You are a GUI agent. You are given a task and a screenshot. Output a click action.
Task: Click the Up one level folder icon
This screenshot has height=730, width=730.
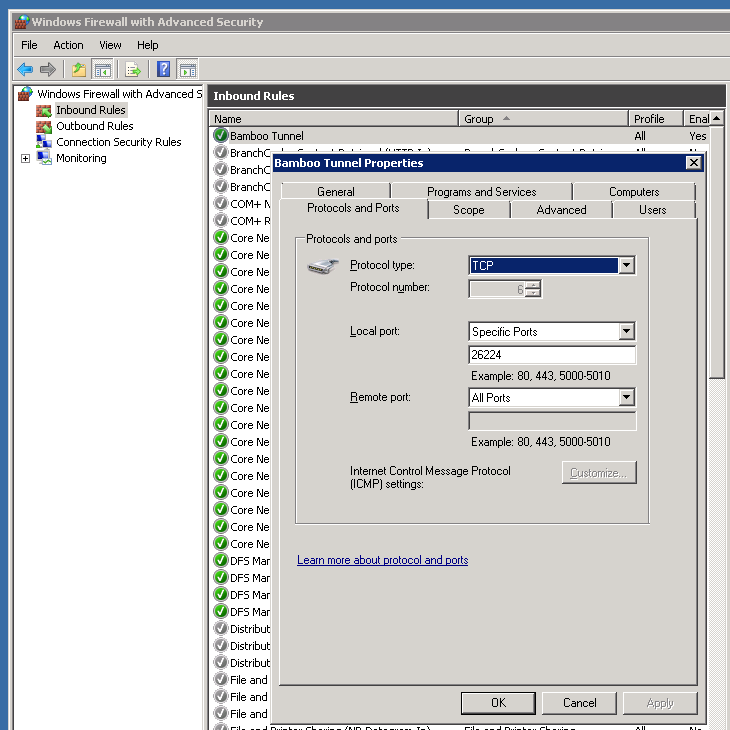click(x=79, y=69)
